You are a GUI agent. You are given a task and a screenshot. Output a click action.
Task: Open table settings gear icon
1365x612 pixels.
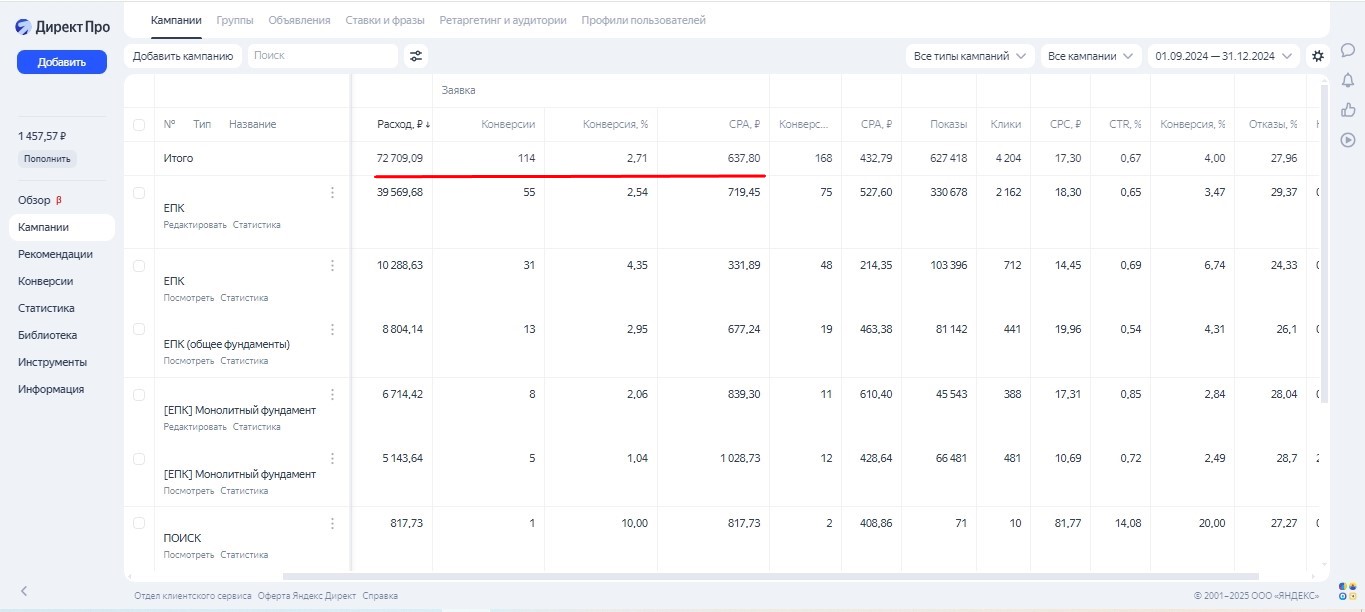point(1318,56)
